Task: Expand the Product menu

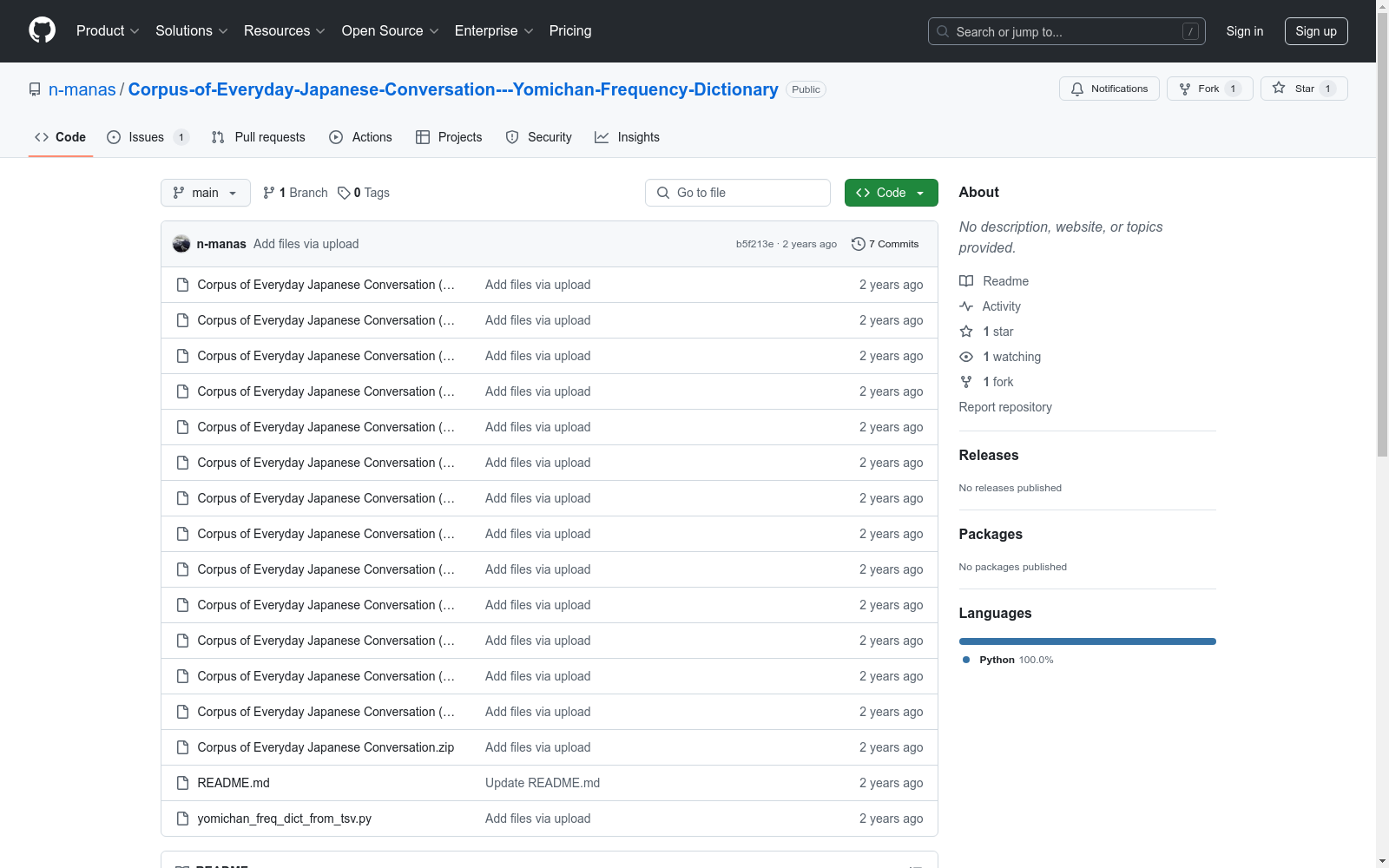Action: (108, 31)
